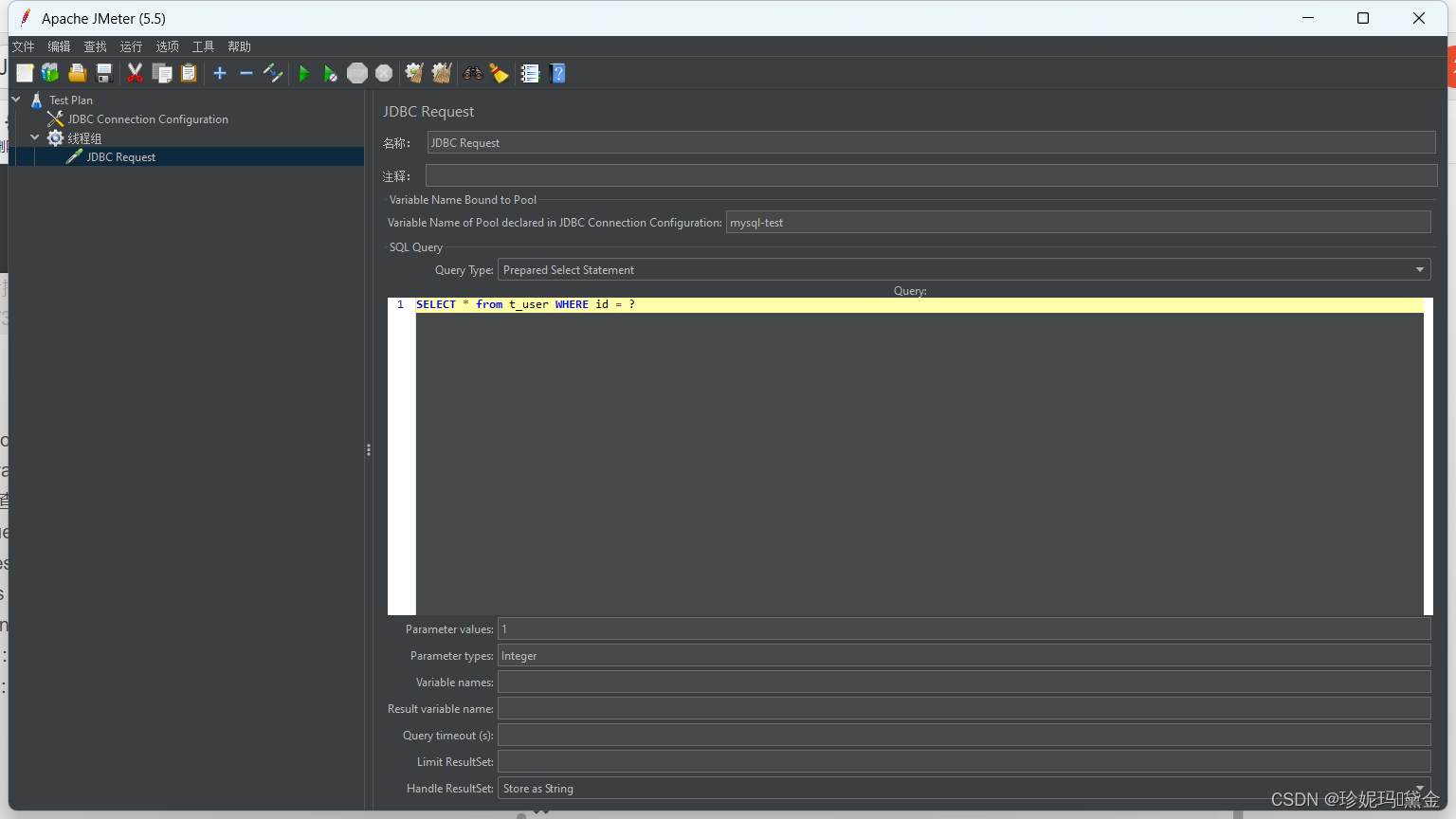Click the Cut scissors icon
1456x819 pixels.
pyautogui.click(x=136, y=73)
